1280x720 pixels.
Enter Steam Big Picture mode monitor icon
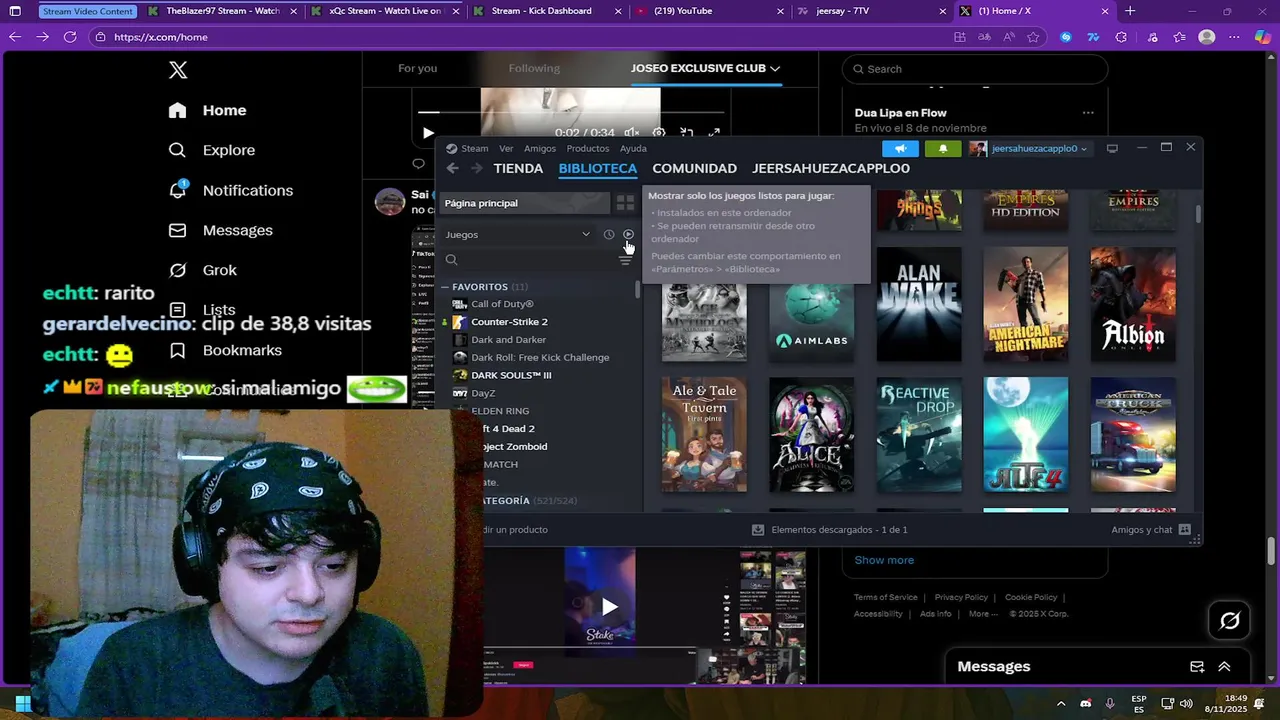1112,148
